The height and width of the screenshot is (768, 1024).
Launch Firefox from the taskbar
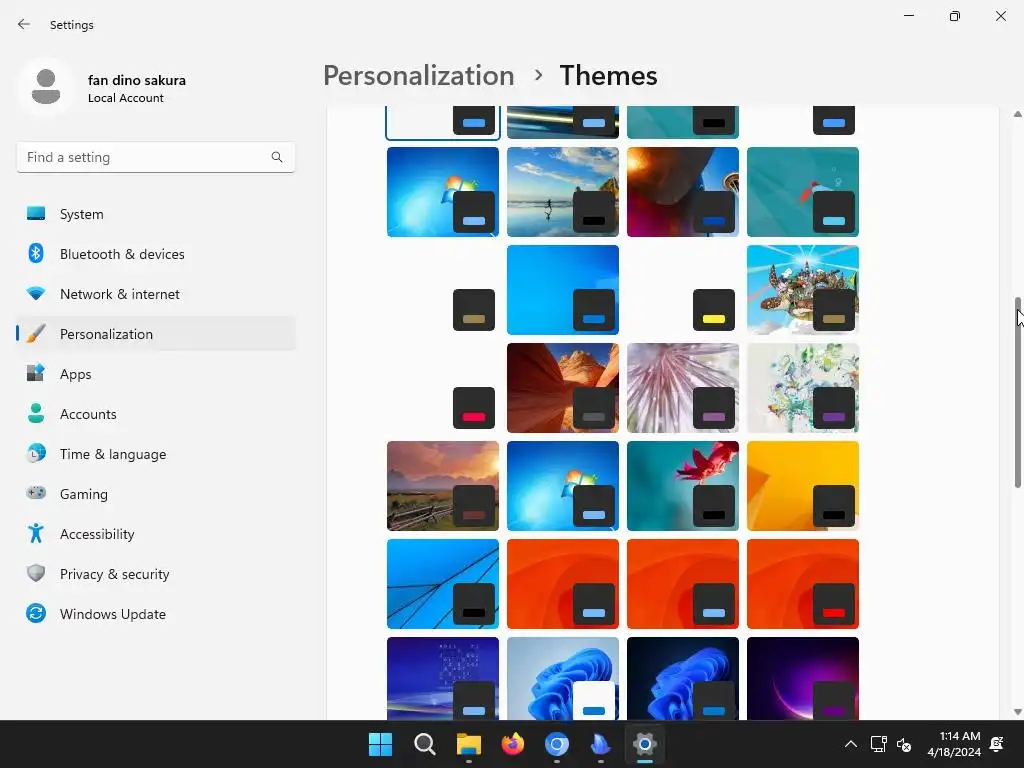pos(513,744)
